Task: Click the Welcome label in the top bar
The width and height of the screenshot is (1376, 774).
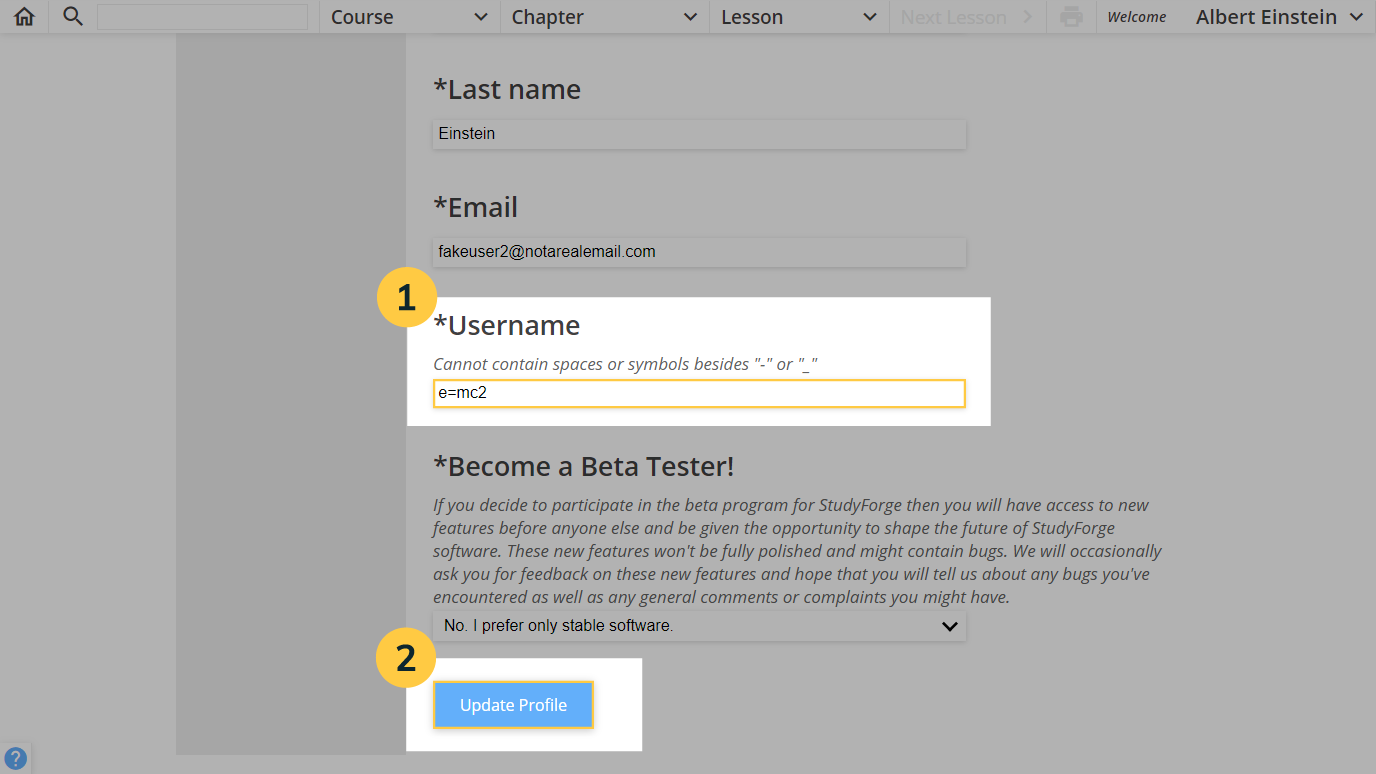Action: (x=1136, y=17)
